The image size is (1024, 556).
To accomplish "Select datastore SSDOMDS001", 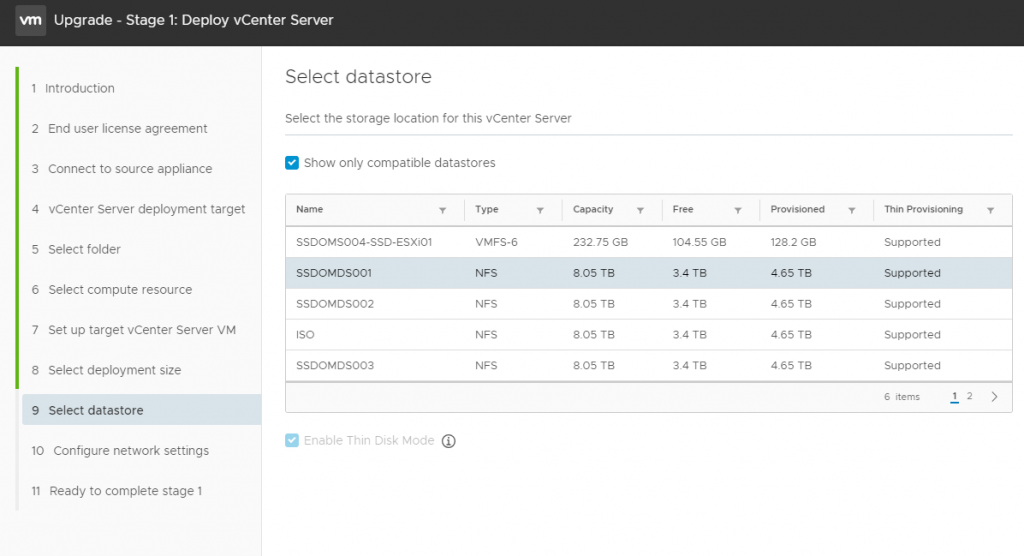I will coord(648,273).
